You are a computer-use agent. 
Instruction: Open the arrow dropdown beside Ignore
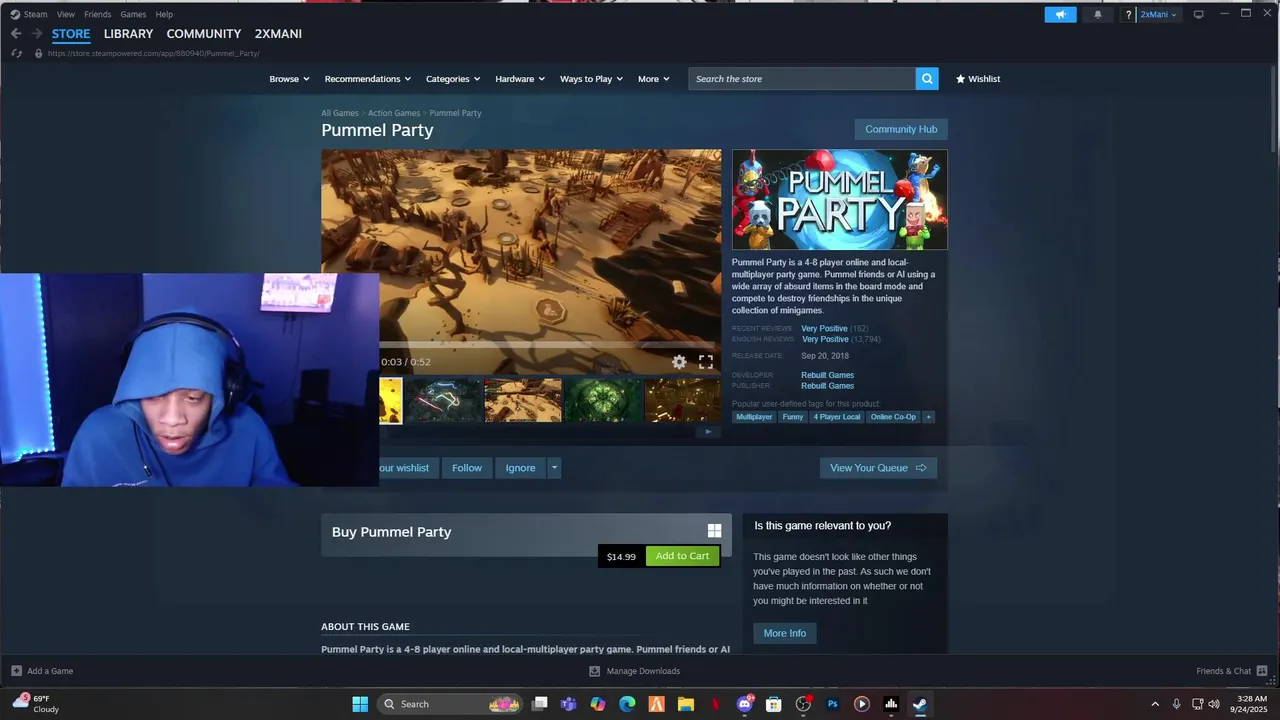(x=554, y=468)
